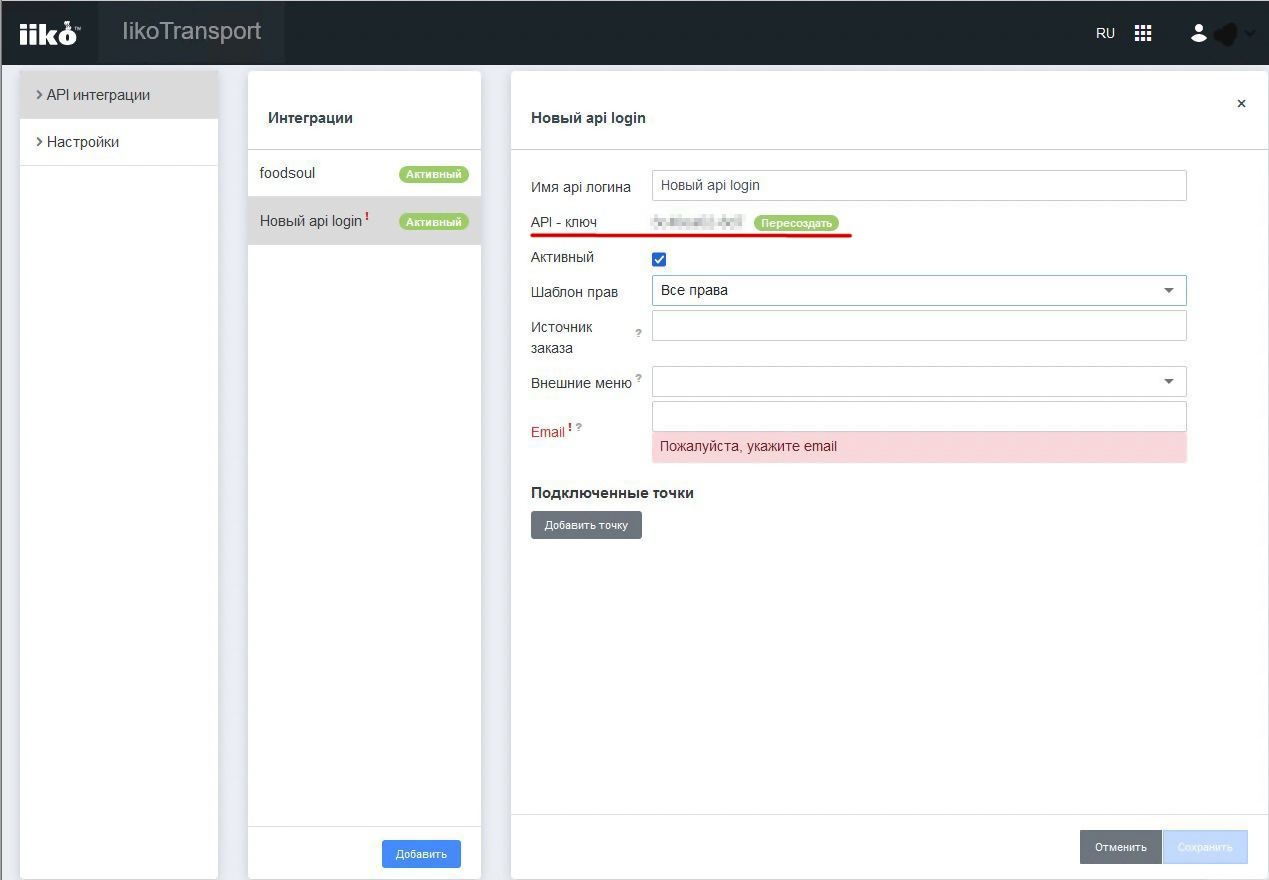Screen dimensions: 1269x880
Task: Expand the user account menu chevron
Action: click(1249, 33)
